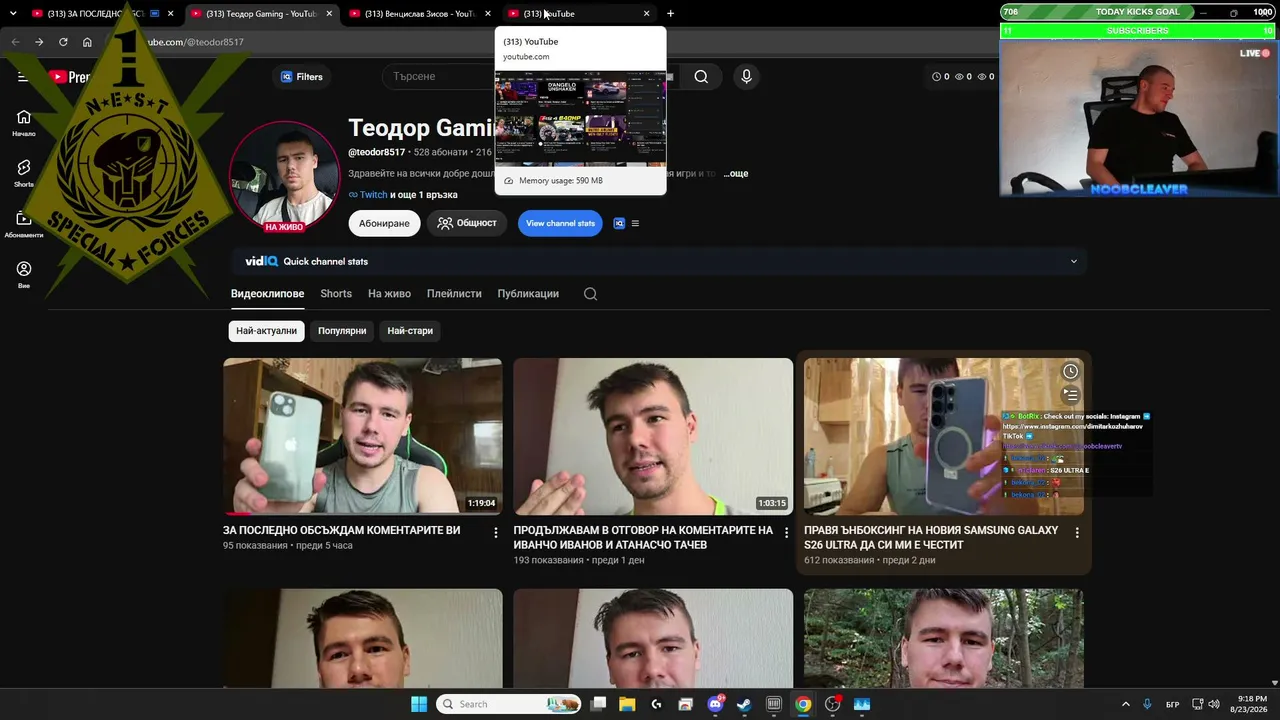This screenshot has width=1280, height=720.
Task: Open the clock showing 9:18 PM
Action: coord(1248,704)
